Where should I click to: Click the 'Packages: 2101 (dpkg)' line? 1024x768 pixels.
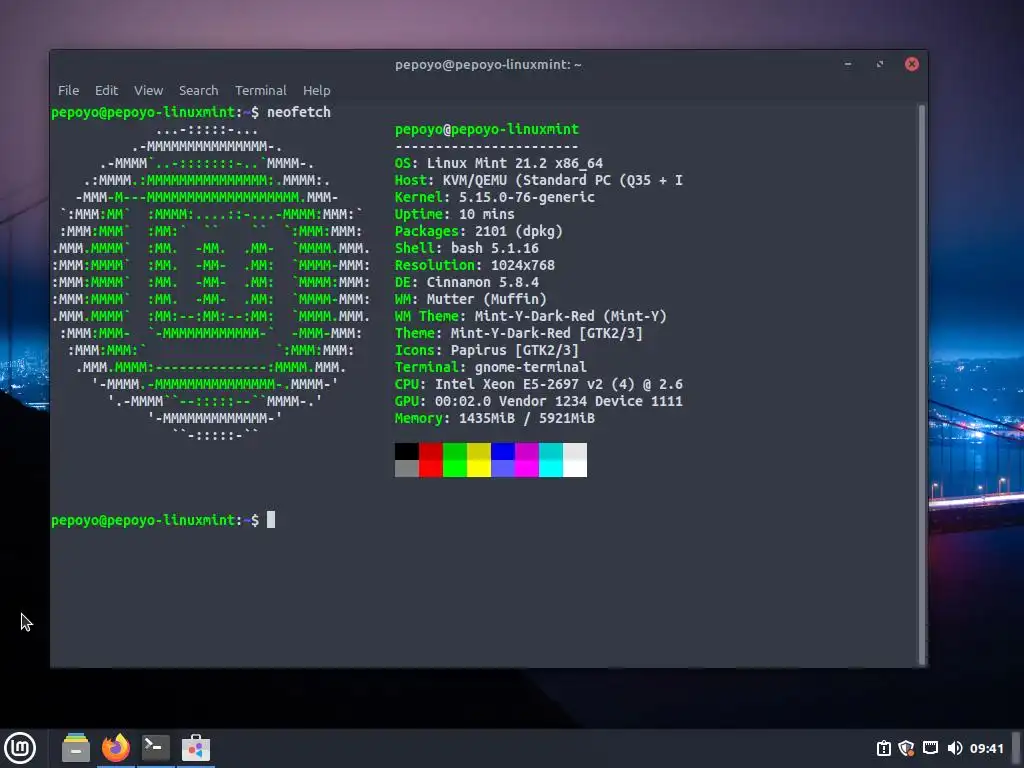(x=479, y=231)
